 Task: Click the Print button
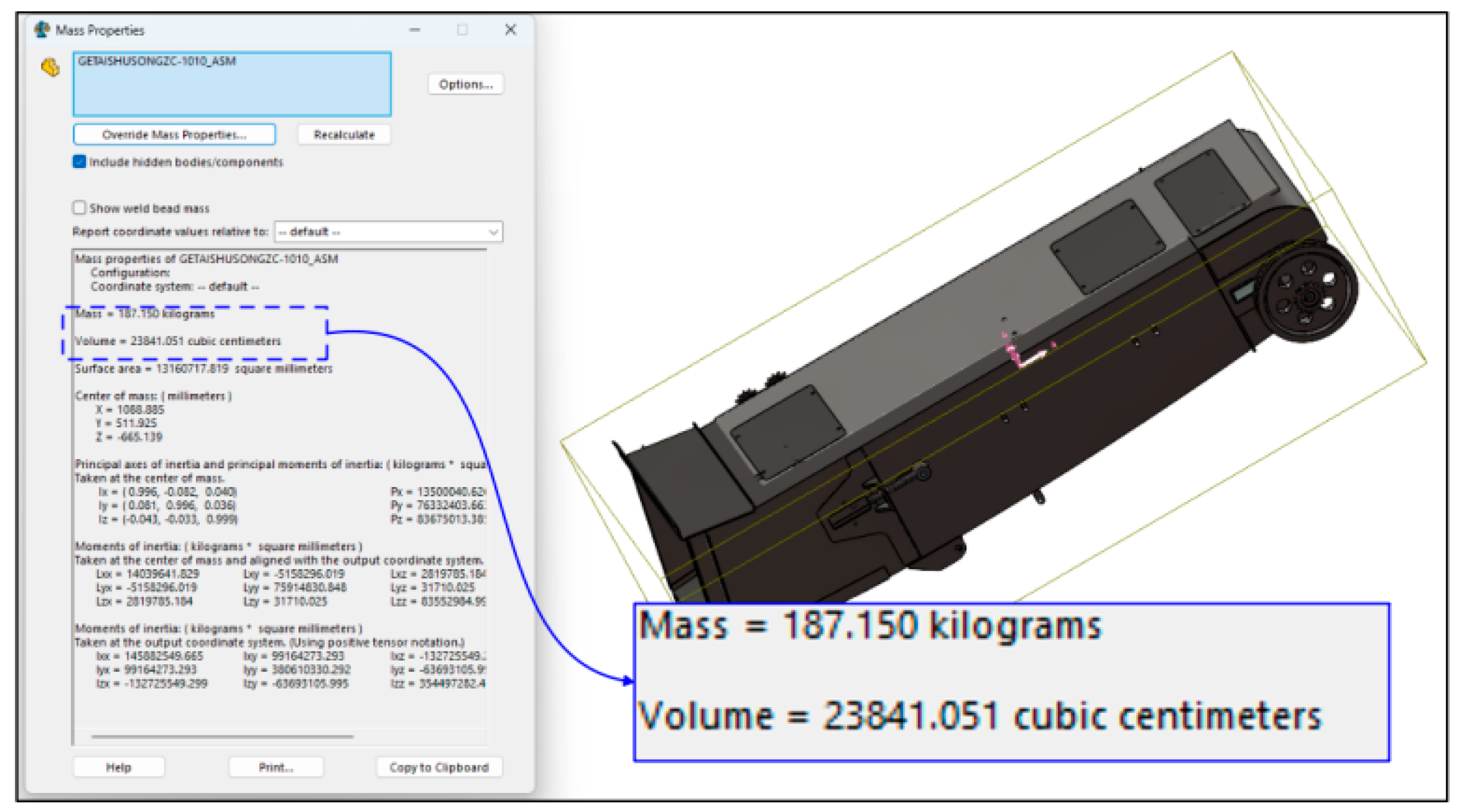[276, 767]
